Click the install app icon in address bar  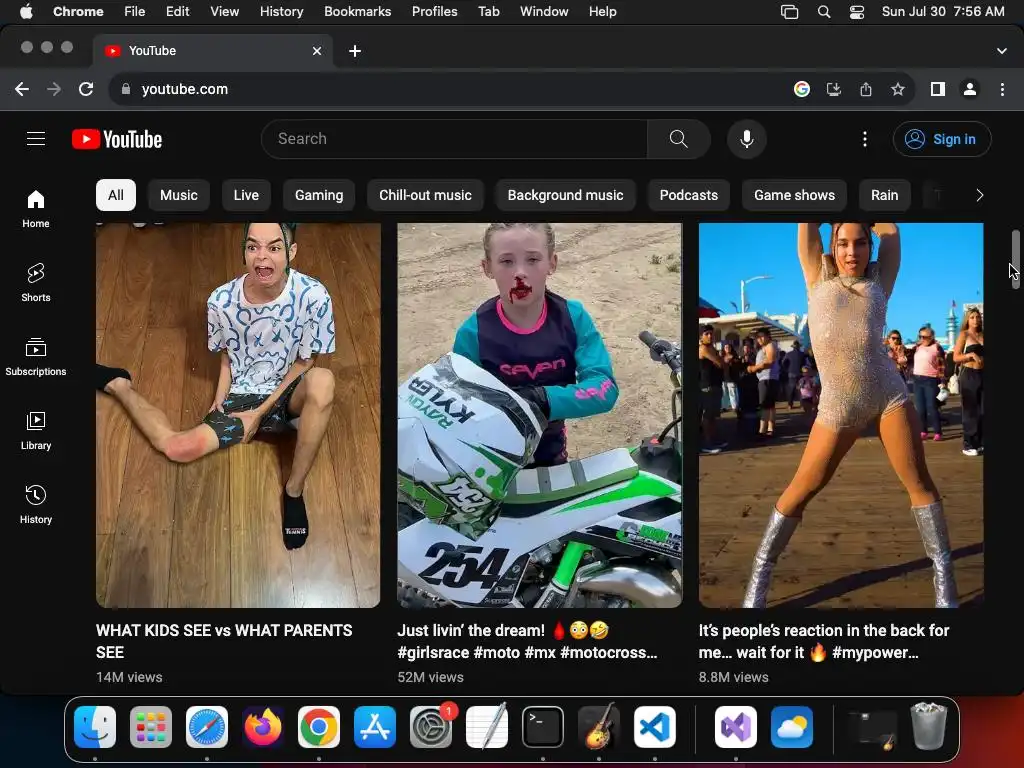click(834, 89)
